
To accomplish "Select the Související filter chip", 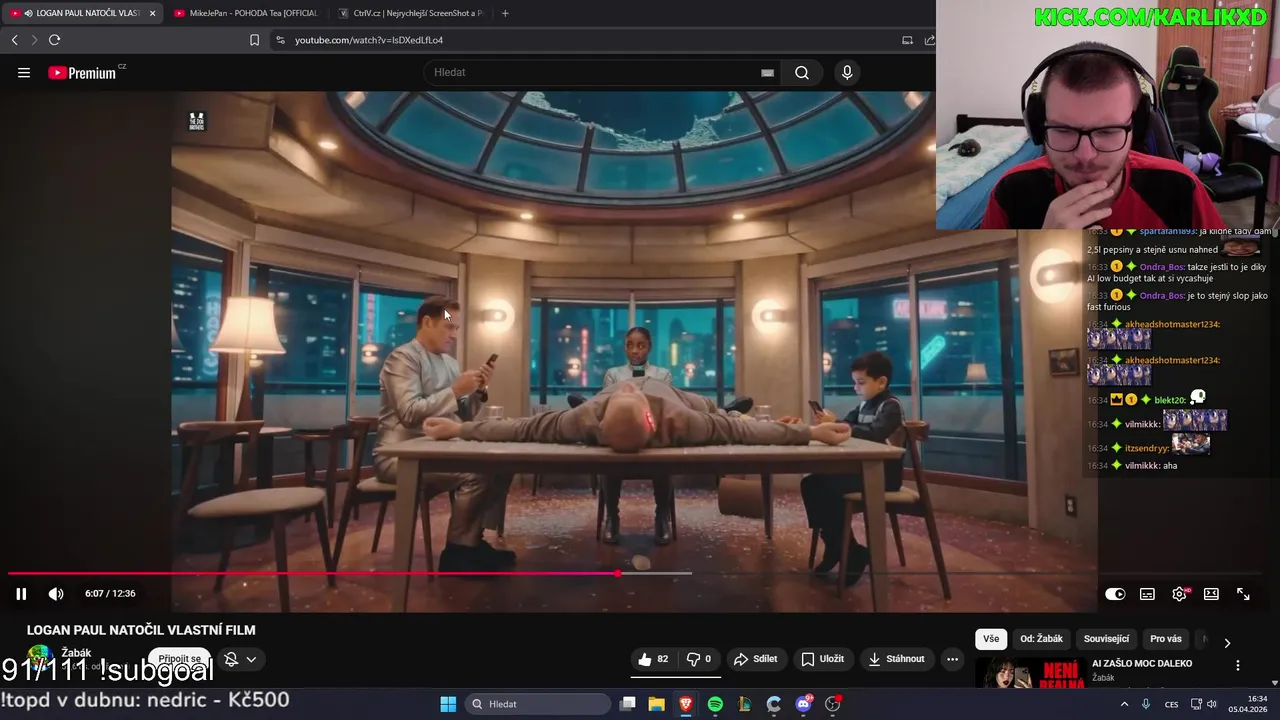I will point(1106,639).
